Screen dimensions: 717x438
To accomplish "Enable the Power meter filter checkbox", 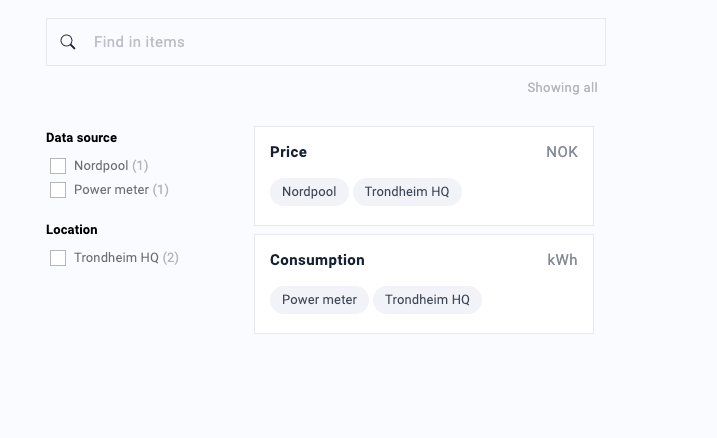I will click(58, 190).
